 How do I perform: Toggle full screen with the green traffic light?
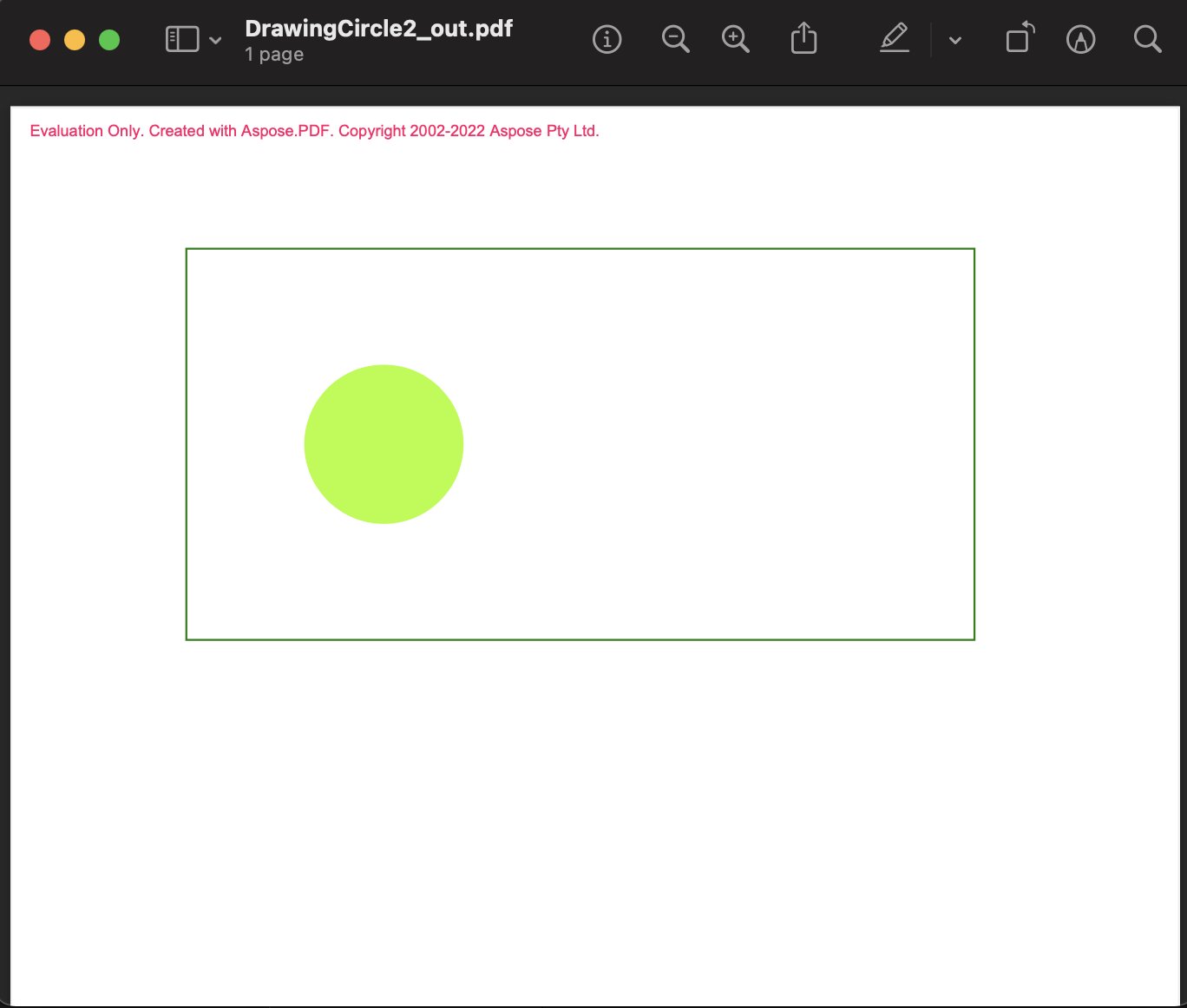(x=108, y=39)
